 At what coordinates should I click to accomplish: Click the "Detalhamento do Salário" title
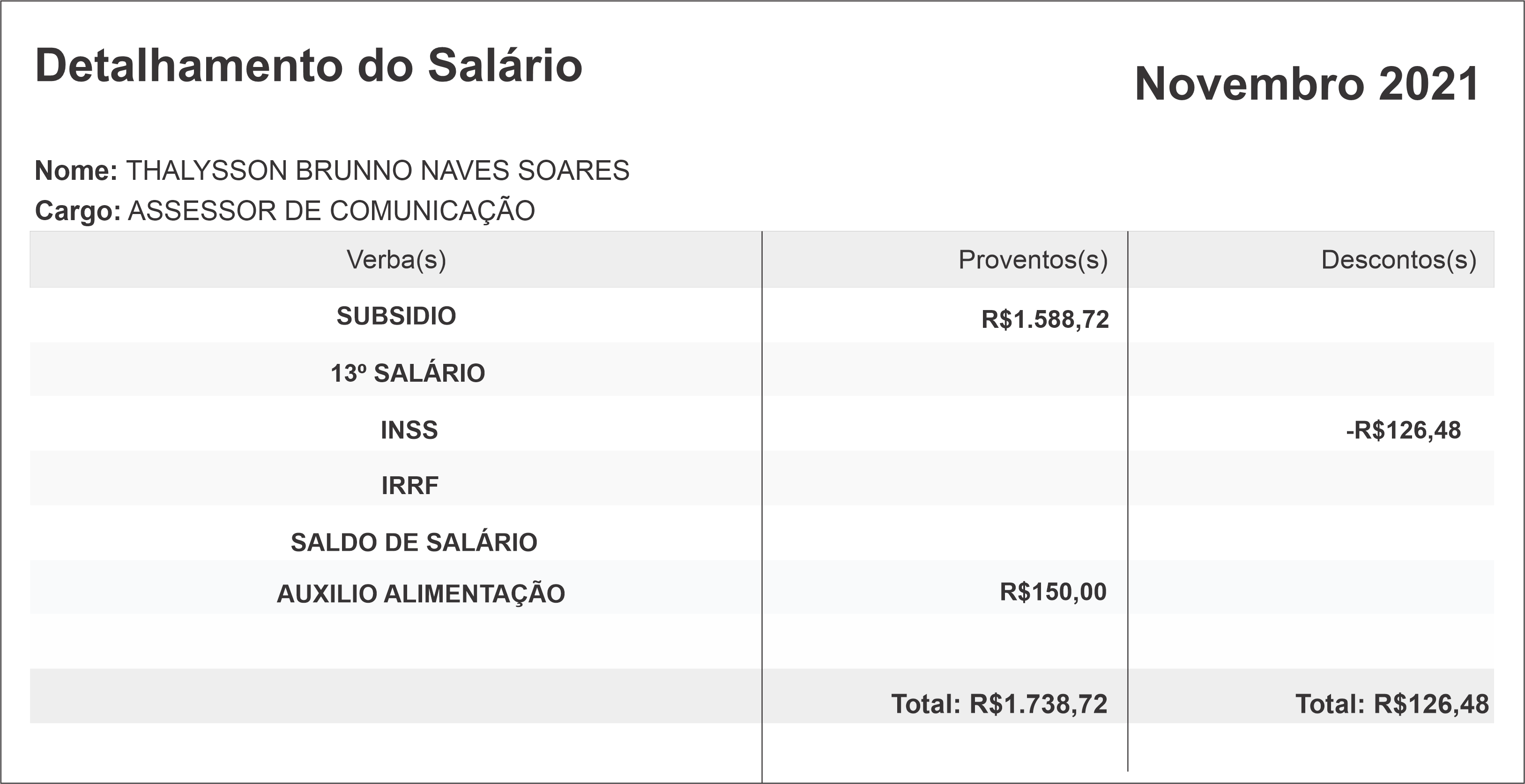[x=308, y=65]
